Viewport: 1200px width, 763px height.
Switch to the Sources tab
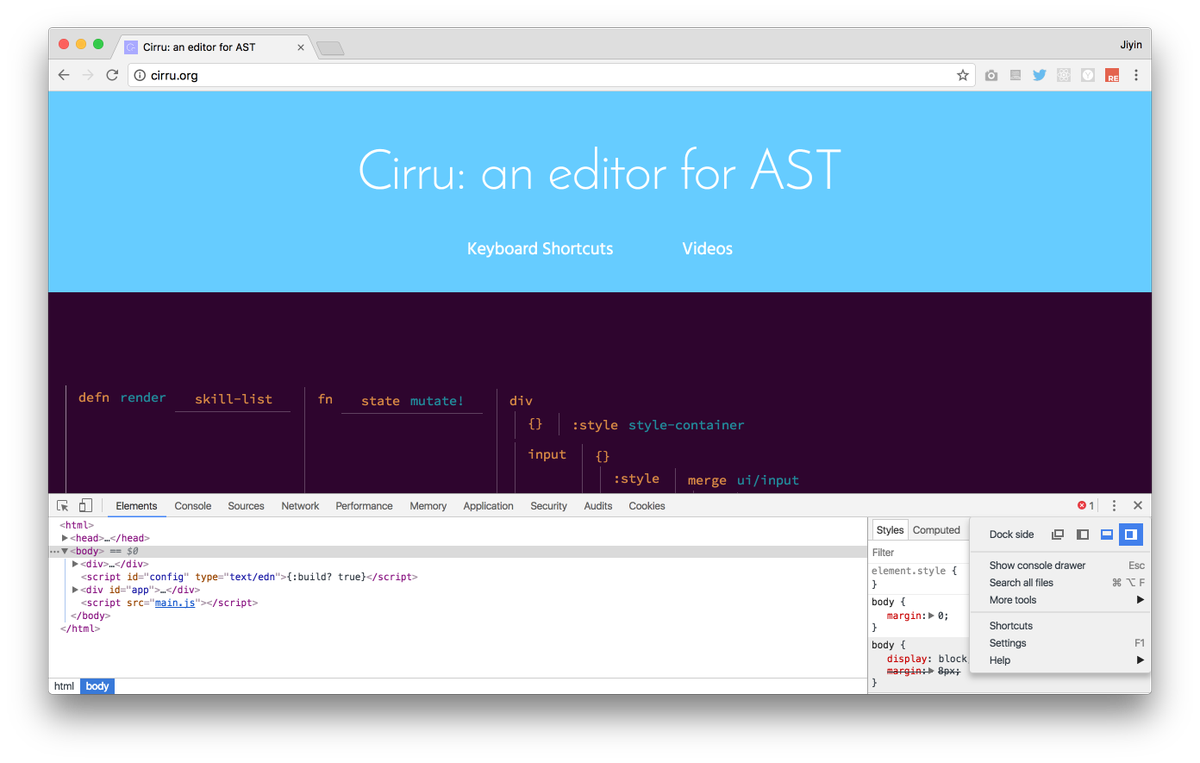(x=246, y=506)
